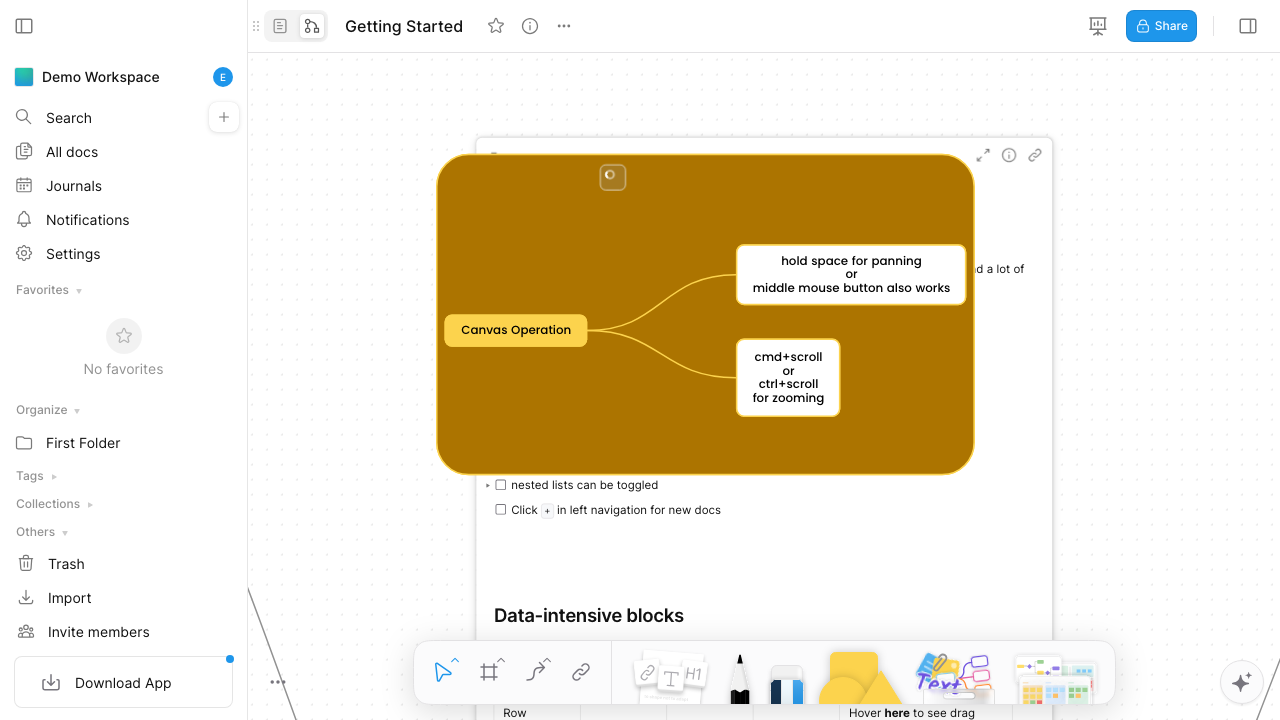Click the Data-intensive blocks heading

pos(589,615)
